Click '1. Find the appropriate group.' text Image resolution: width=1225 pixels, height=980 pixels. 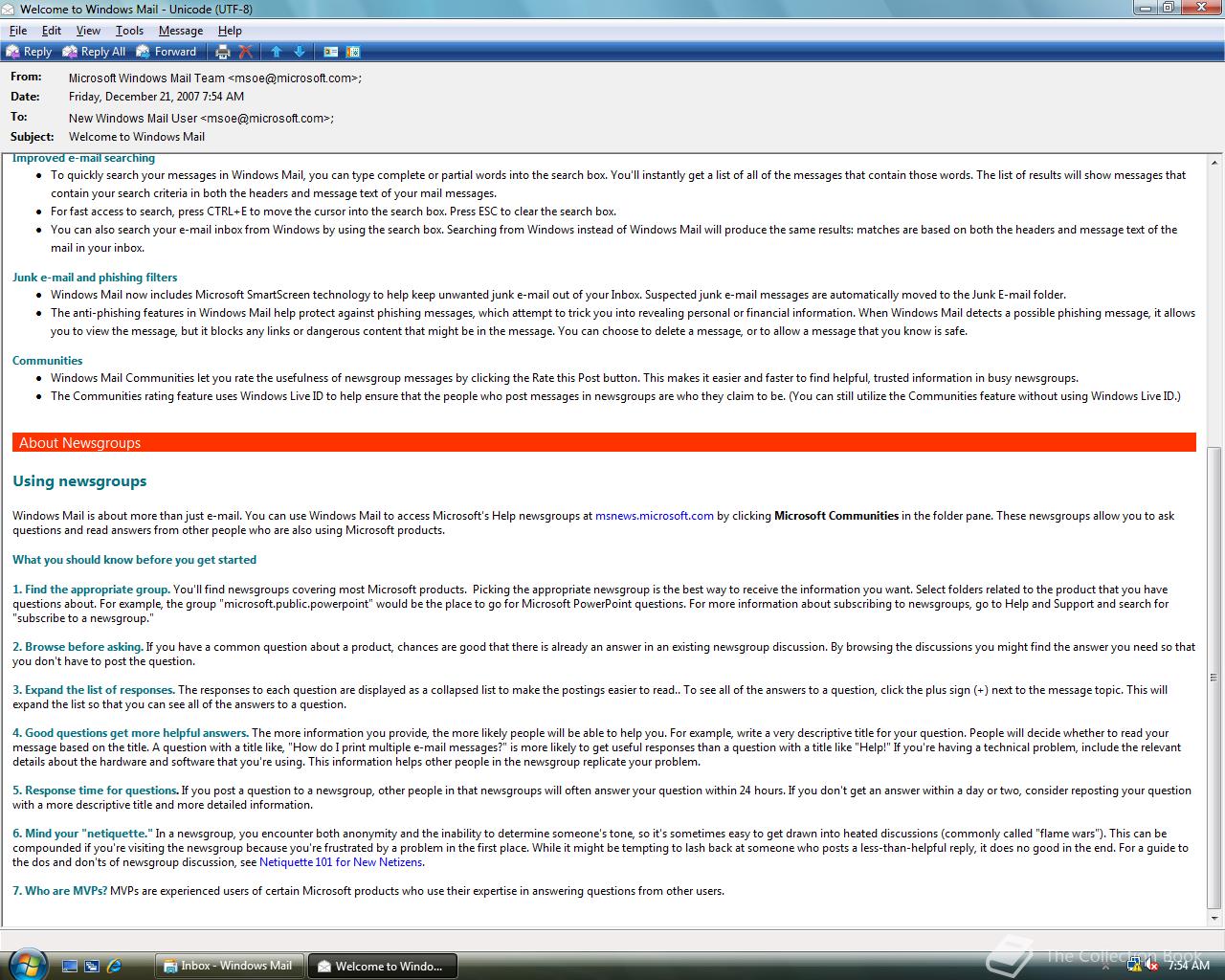91,590
